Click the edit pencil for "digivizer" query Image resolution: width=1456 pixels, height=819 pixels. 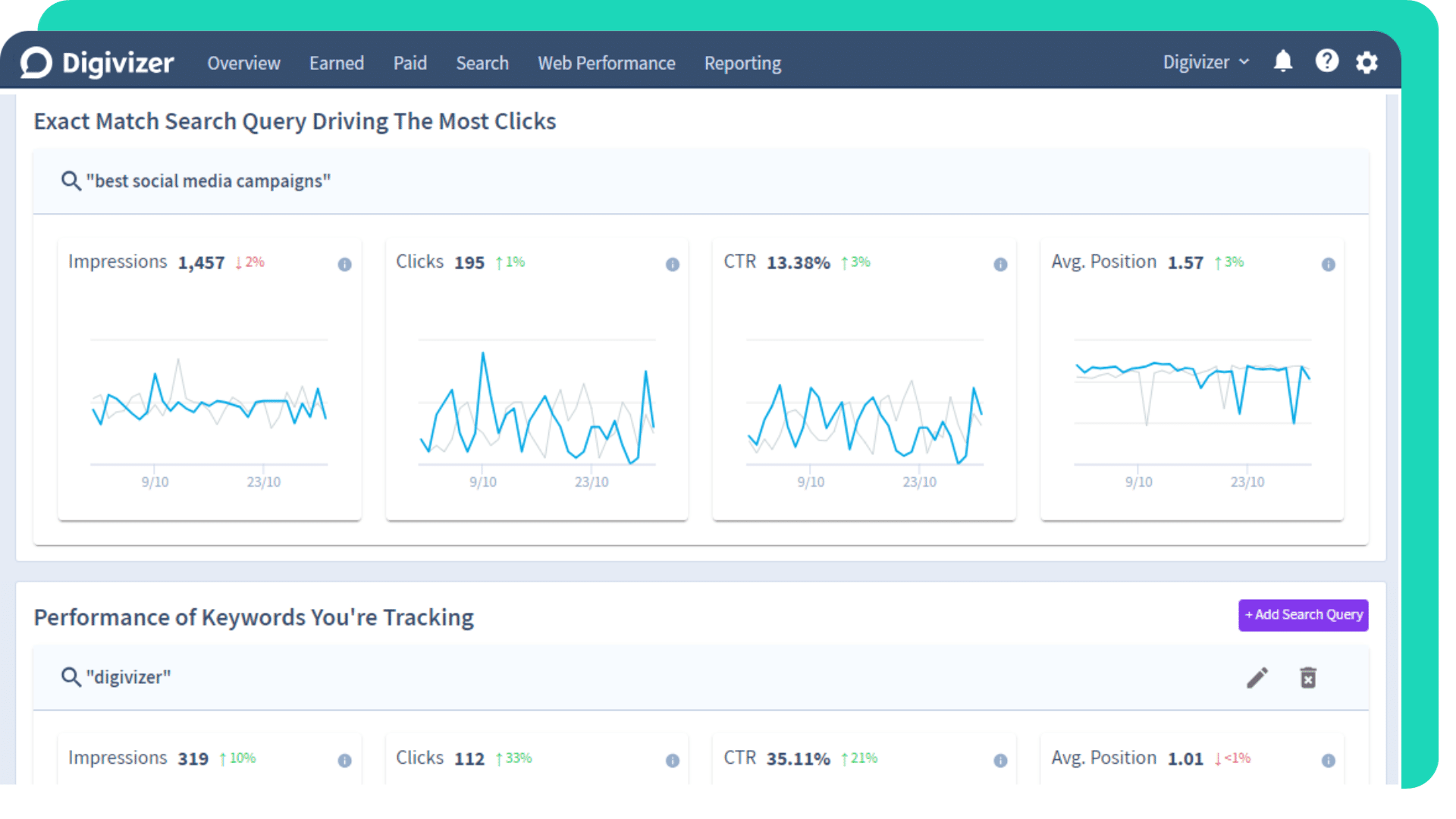click(x=1257, y=677)
